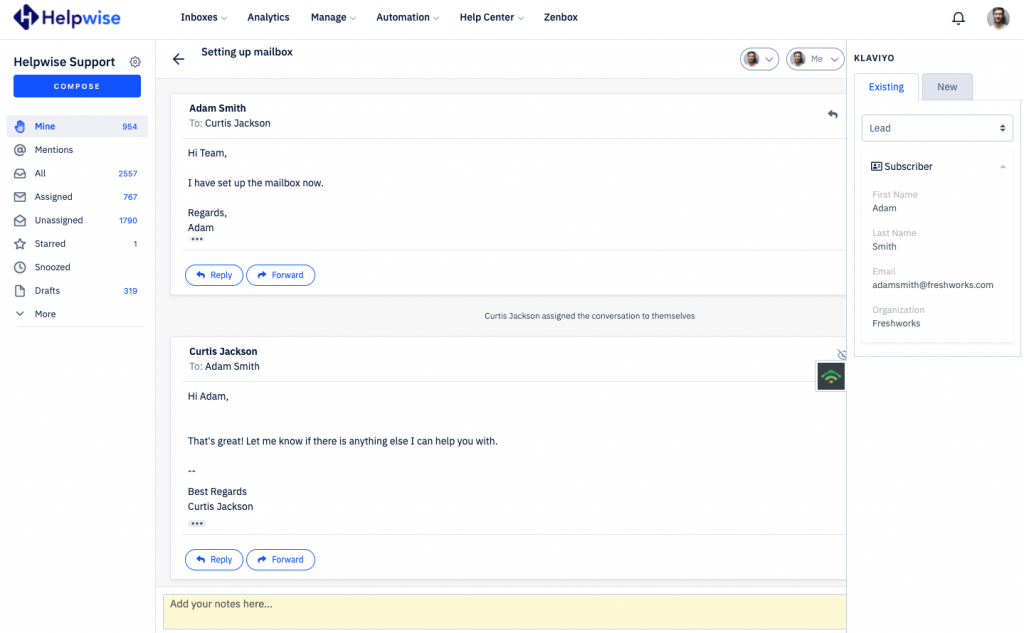Open the Manage menu in the top bar
The height and width of the screenshot is (633, 1024).
pos(333,17)
